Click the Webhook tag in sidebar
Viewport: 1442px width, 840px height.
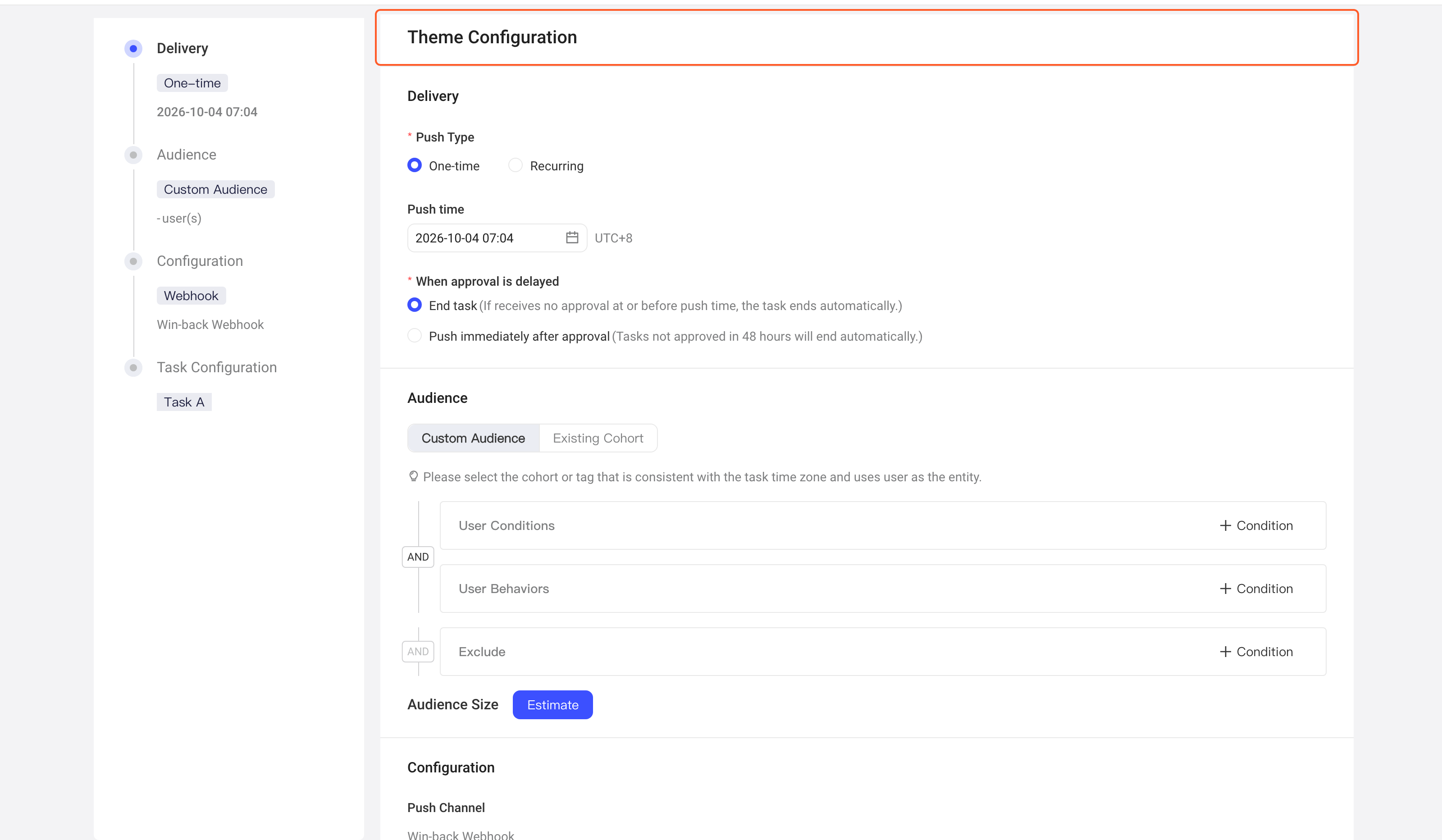[191, 296]
